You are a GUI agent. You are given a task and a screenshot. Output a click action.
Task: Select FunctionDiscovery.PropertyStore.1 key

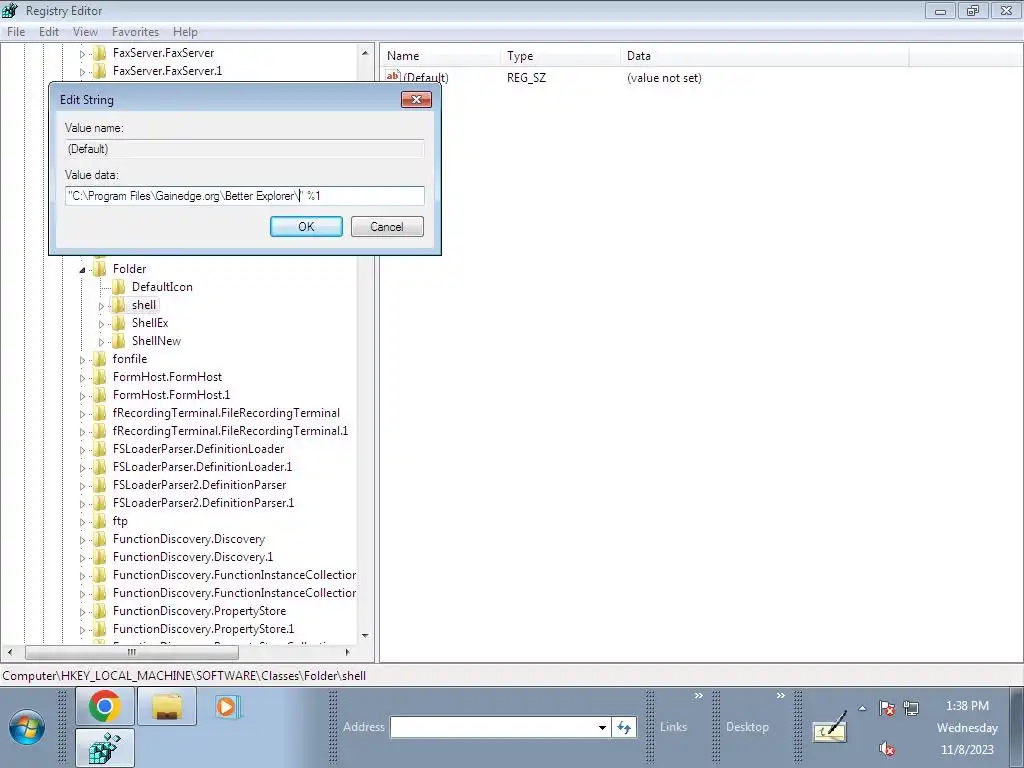pos(203,629)
